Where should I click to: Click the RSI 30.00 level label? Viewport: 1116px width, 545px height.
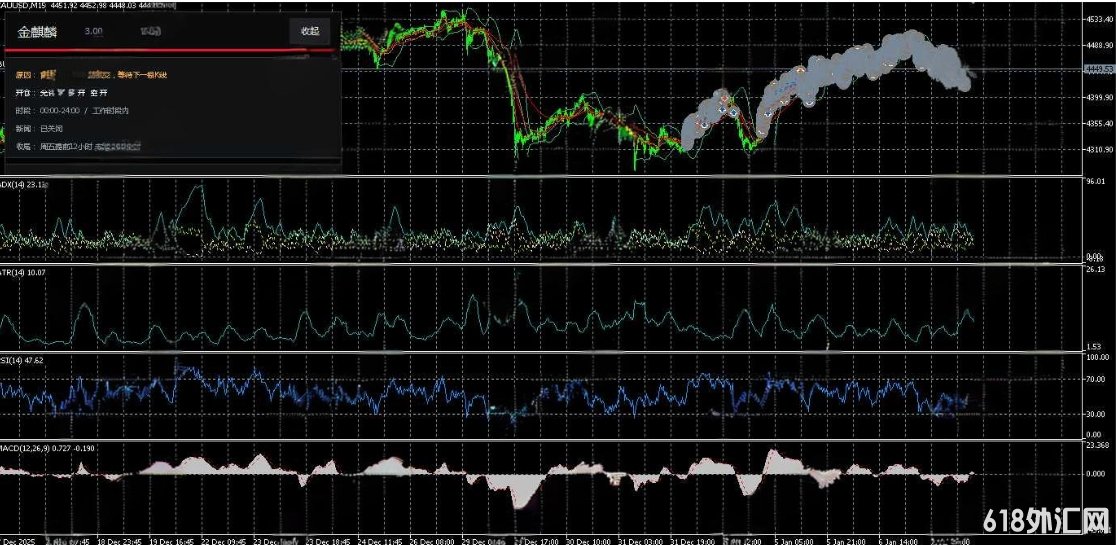[x=1096, y=413]
